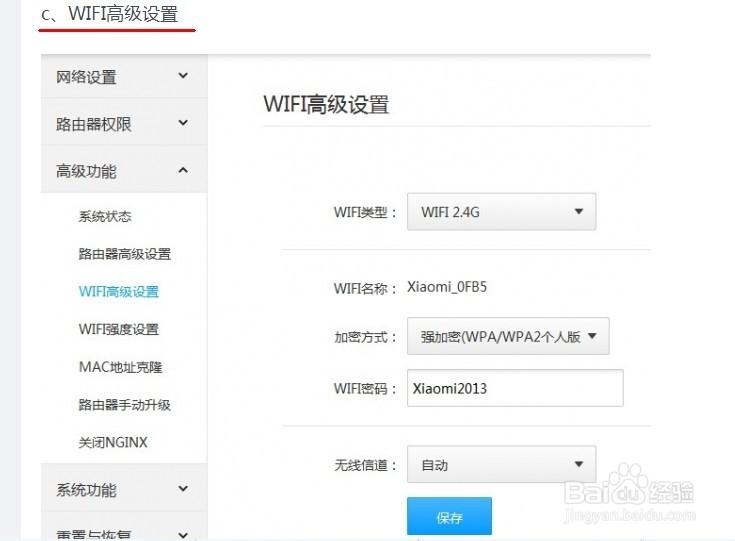The height and width of the screenshot is (541, 735).
Task: Expand the 路由器权限 sidebar section
Action: point(124,123)
